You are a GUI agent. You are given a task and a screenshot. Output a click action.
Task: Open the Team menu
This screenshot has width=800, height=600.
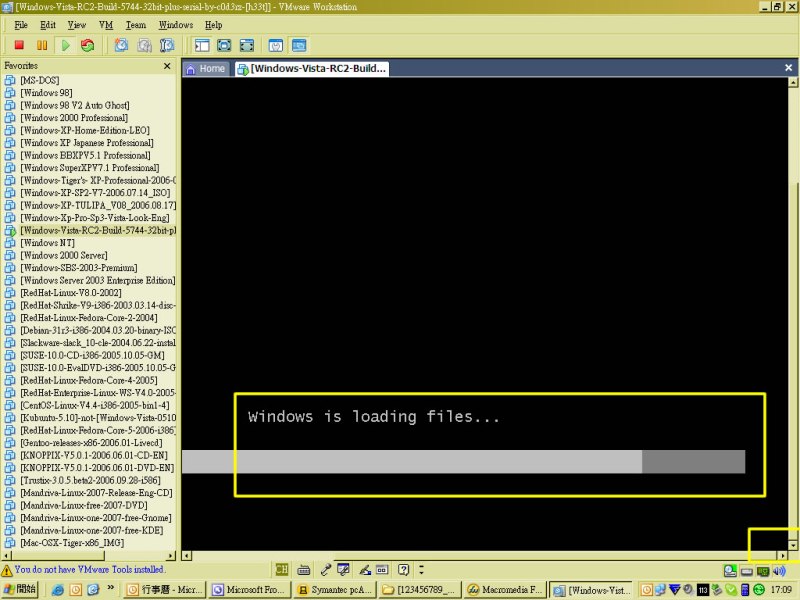[136, 25]
